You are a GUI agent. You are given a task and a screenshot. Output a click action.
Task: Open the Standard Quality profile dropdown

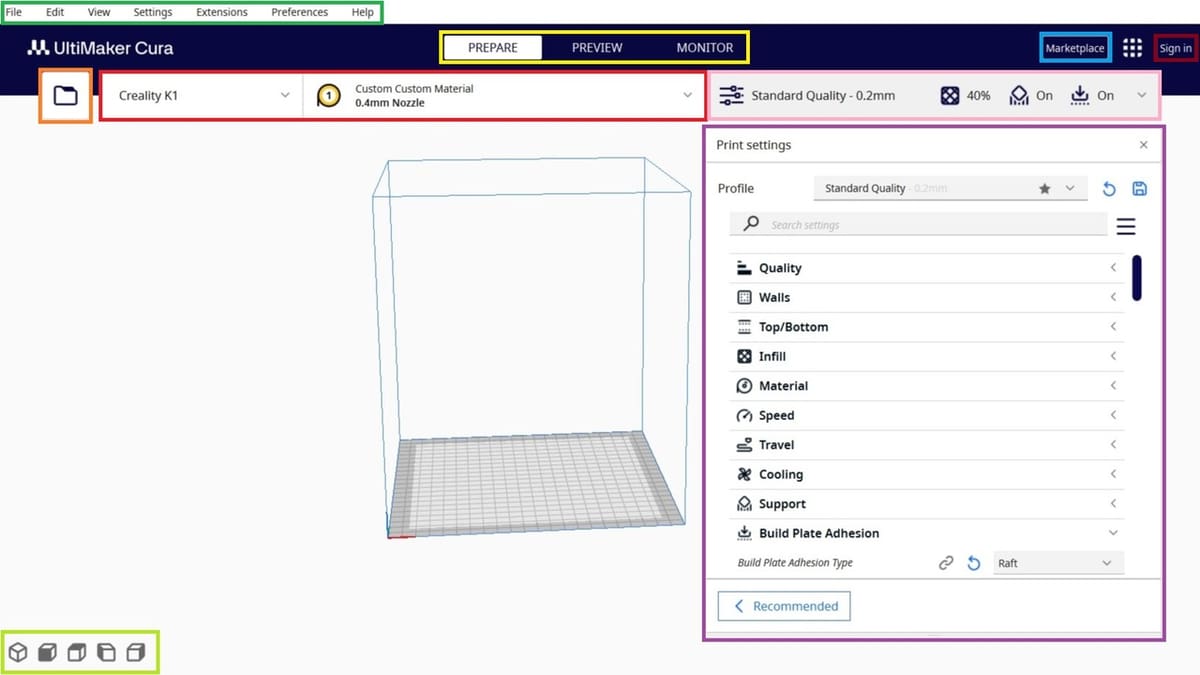(950, 188)
